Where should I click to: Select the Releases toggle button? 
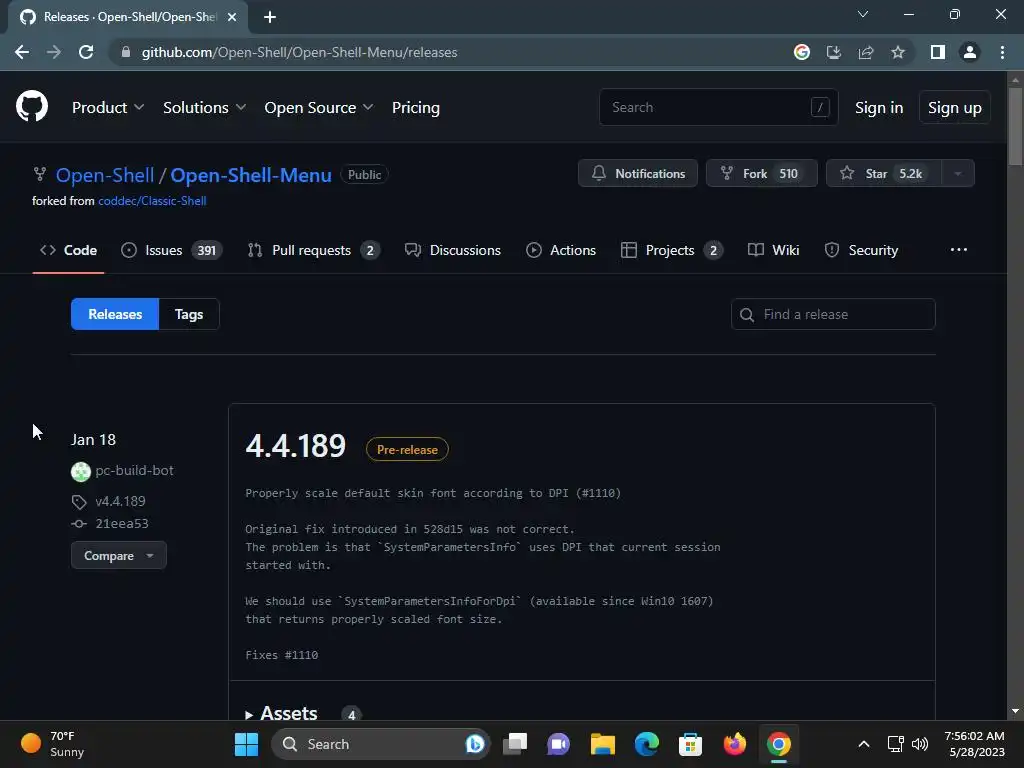coord(115,314)
